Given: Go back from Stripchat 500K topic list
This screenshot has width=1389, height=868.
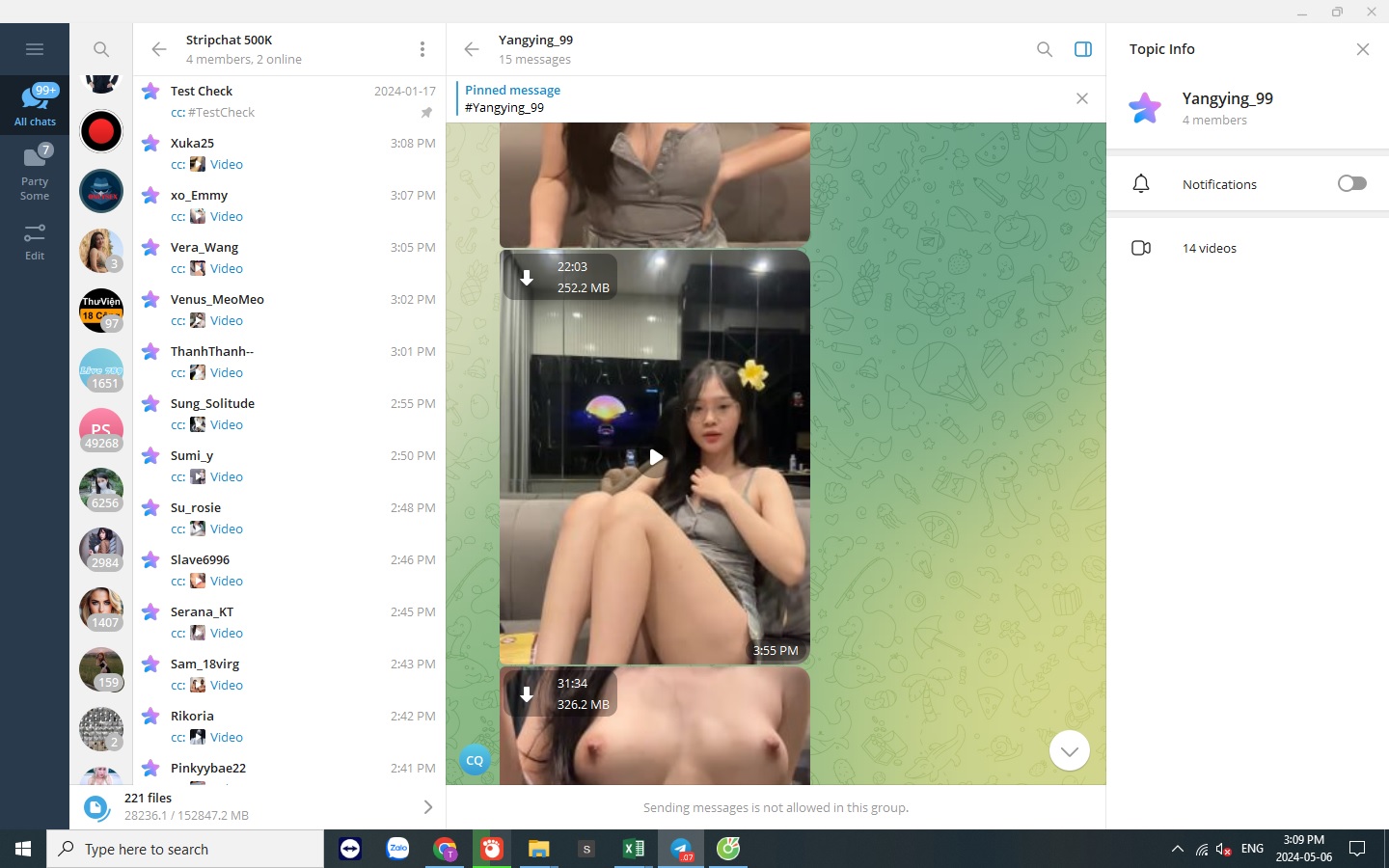Looking at the screenshot, I should tap(159, 49).
